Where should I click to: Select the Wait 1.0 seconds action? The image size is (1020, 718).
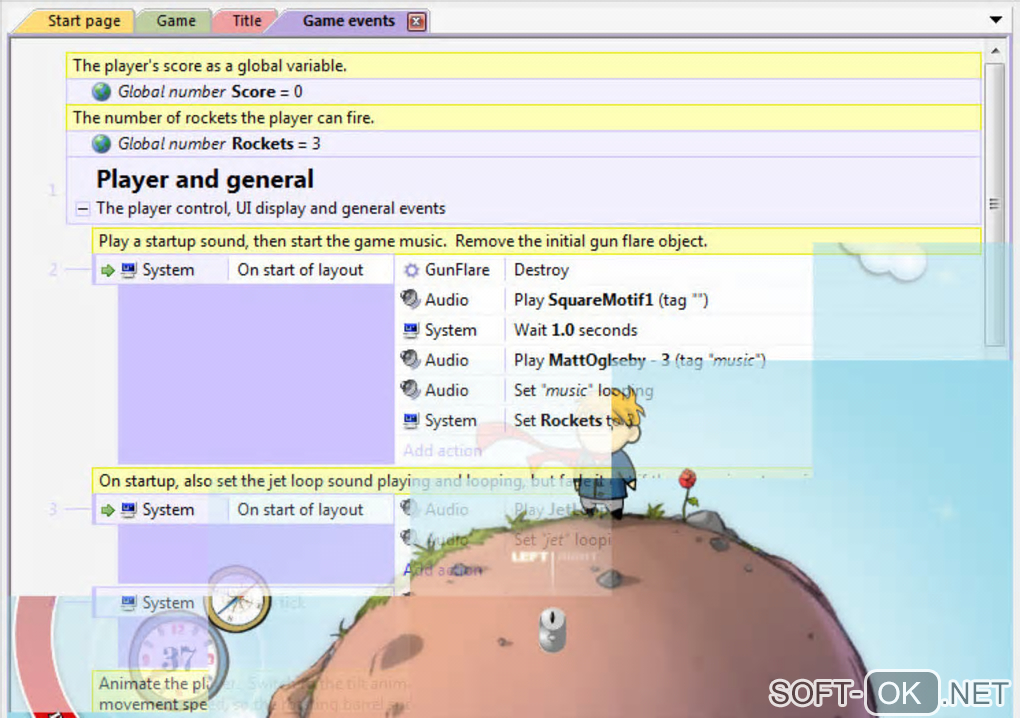point(576,330)
